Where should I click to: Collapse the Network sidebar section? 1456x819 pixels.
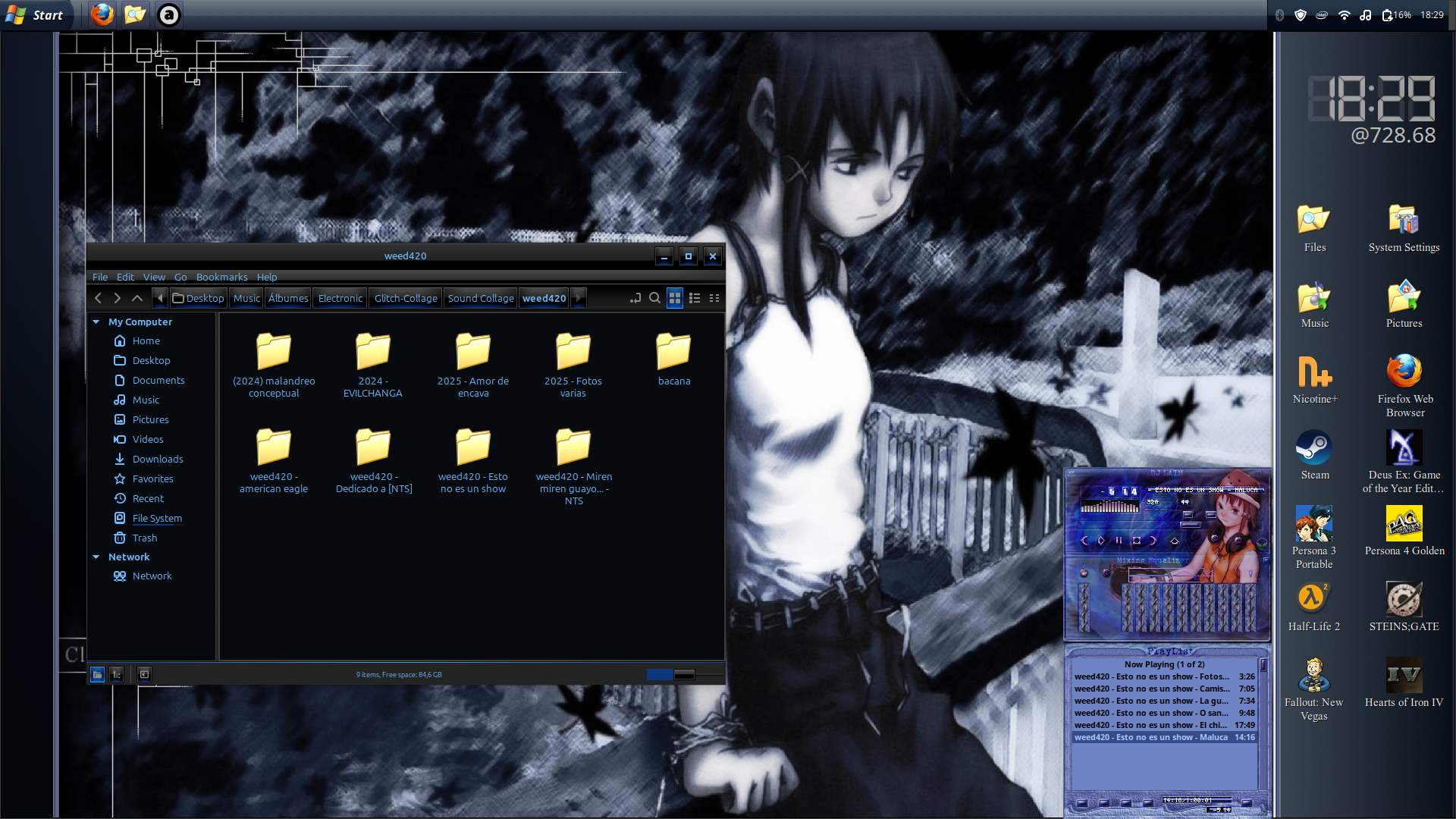(96, 557)
